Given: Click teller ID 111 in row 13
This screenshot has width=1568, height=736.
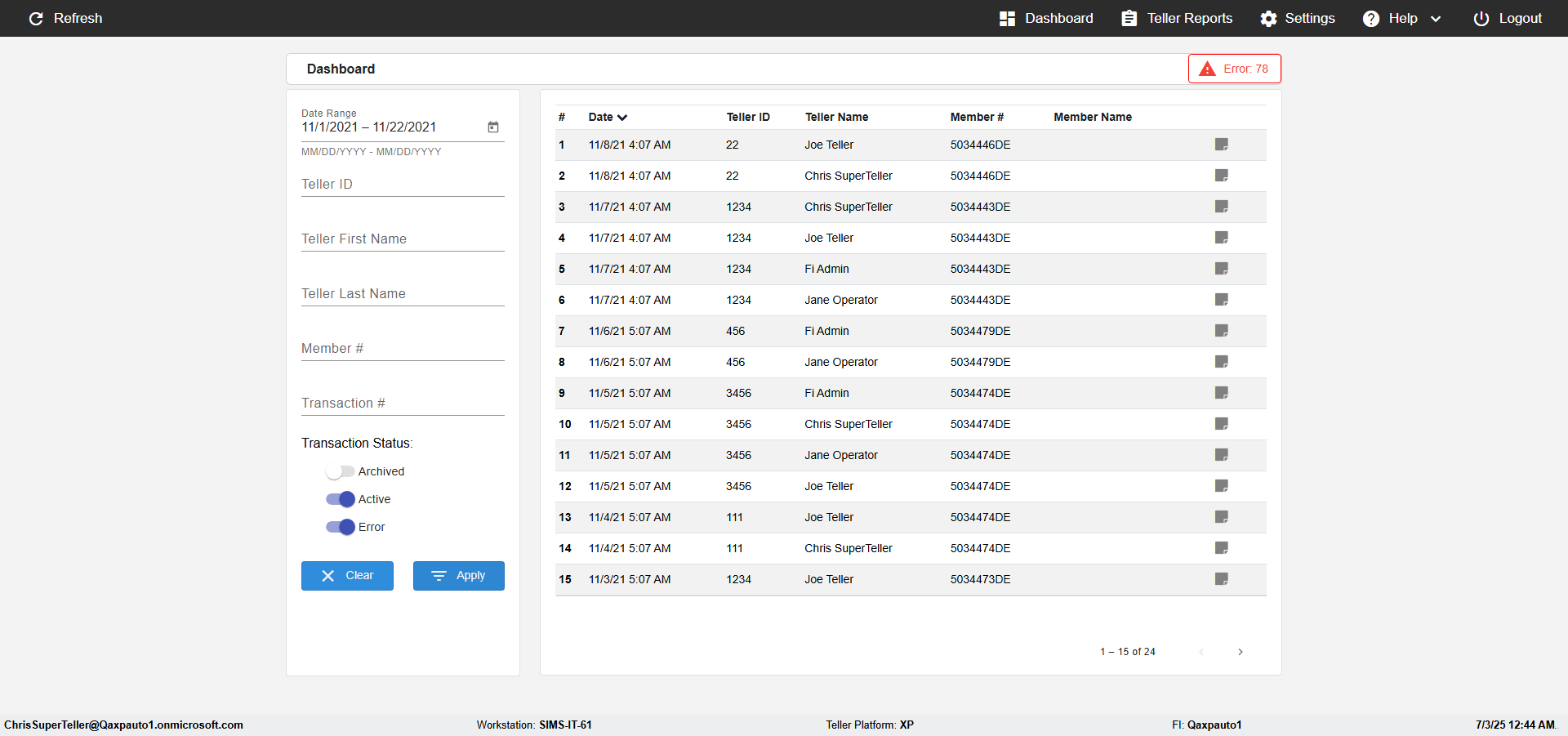Looking at the screenshot, I should point(734,517).
